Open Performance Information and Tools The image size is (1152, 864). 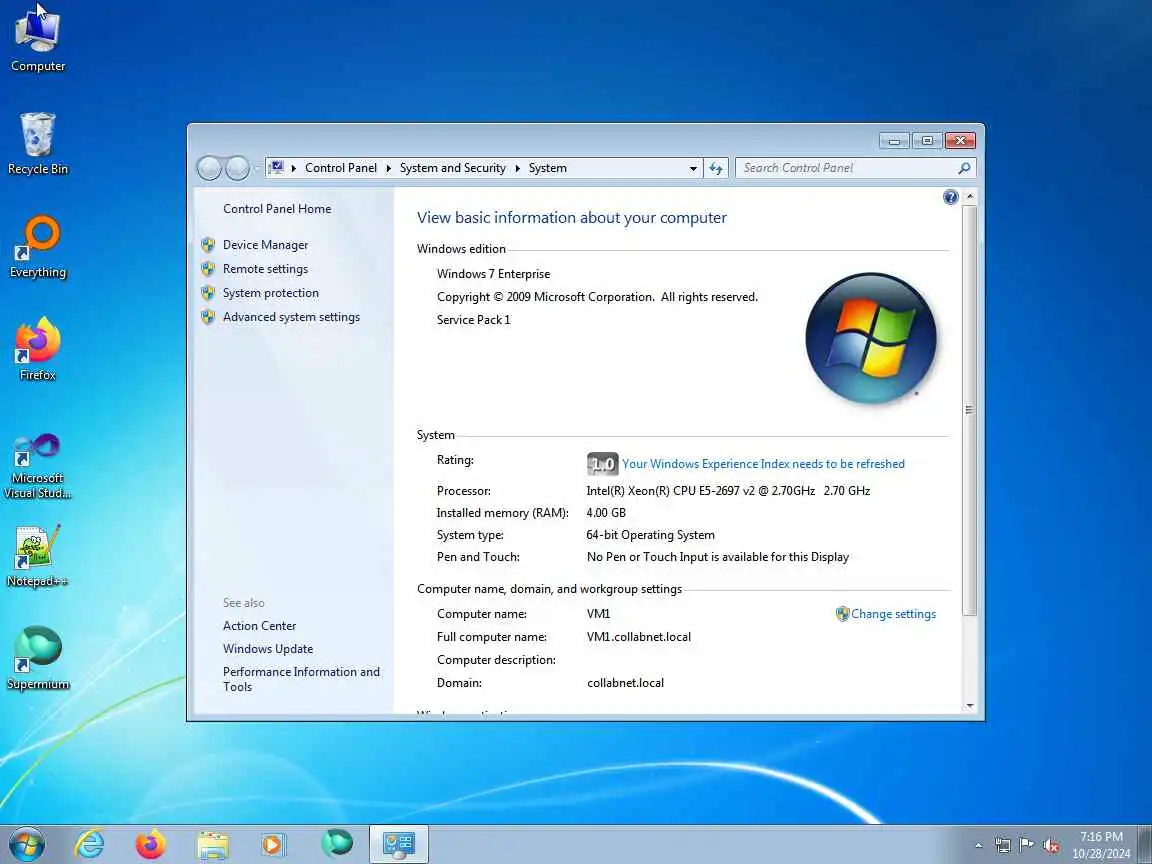pyautogui.click(x=301, y=680)
